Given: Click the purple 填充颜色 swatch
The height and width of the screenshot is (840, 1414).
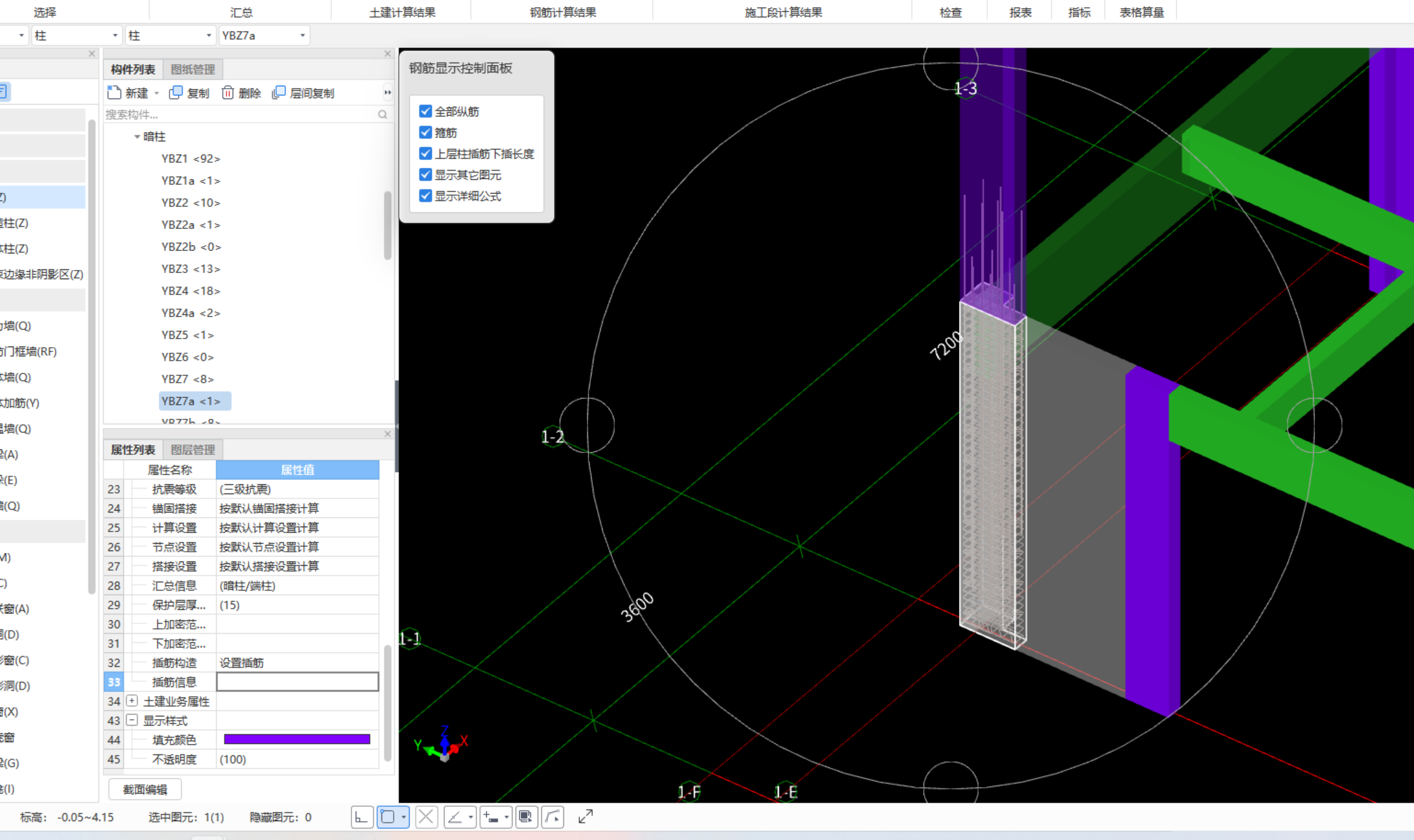Looking at the screenshot, I should click(297, 740).
